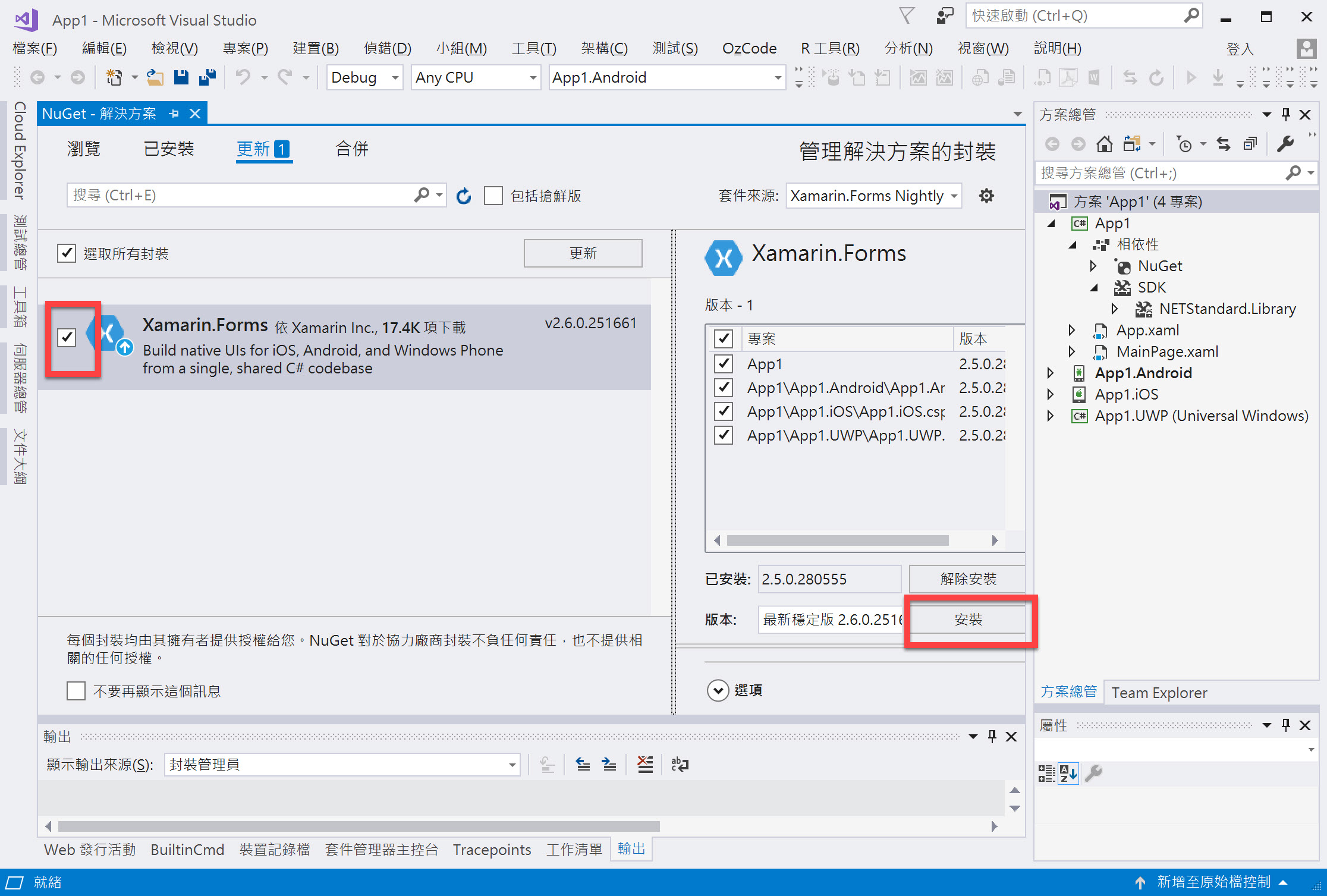The height and width of the screenshot is (896, 1327).
Task: Toggle word wrap icon in Output panel
Action: [680, 765]
